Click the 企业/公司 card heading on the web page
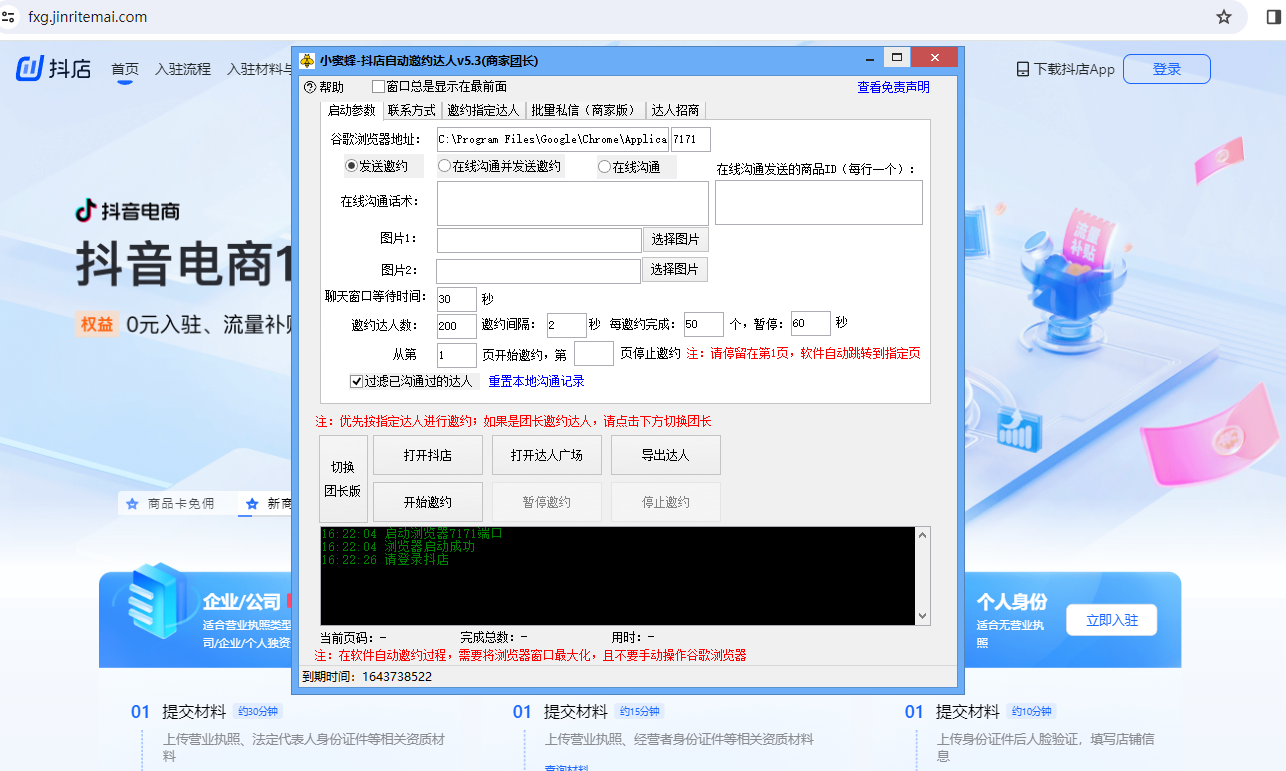The height and width of the screenshot is (771, 1286). click(x=242, y=602)
